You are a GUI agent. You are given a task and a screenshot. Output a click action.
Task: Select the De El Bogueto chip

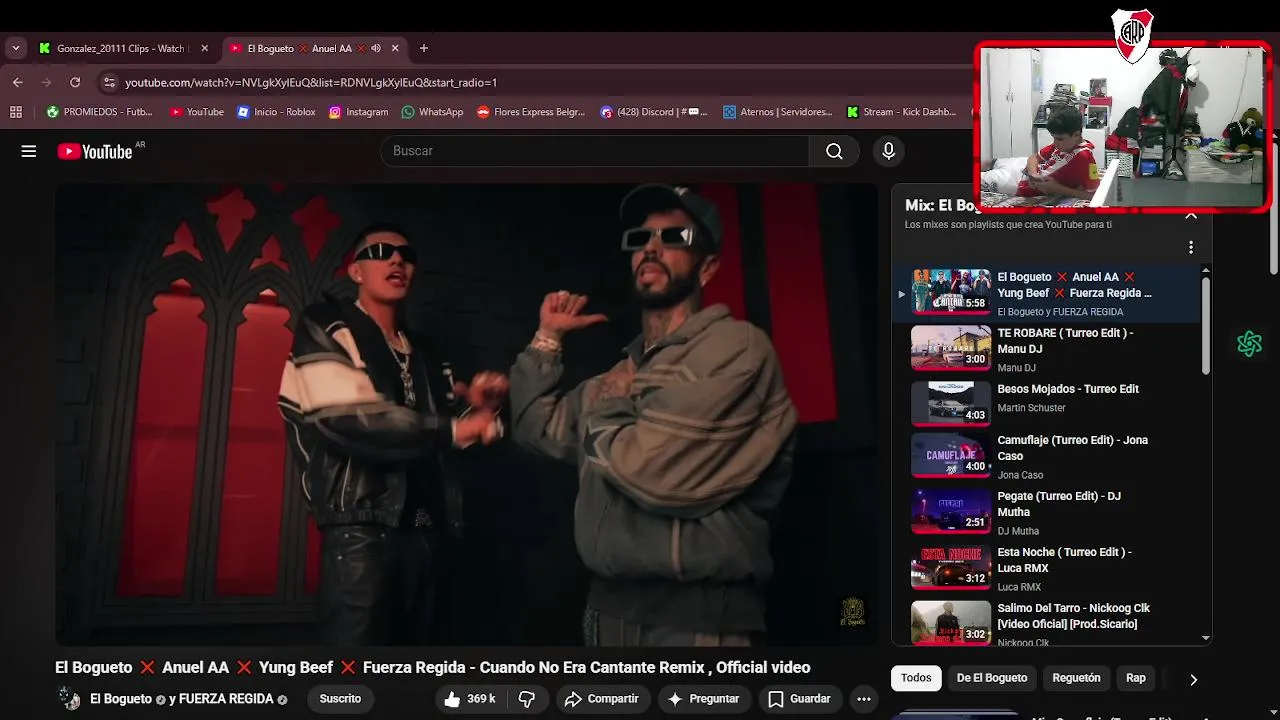[x=992, y=678]
